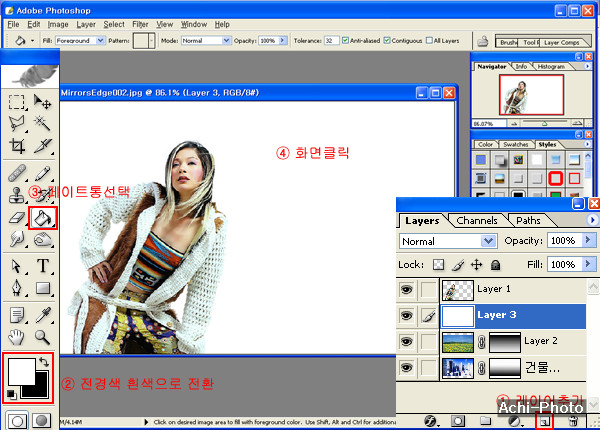
Task: Open the layer blend mode Normal dropdown
Action: [x=488, y=241]
